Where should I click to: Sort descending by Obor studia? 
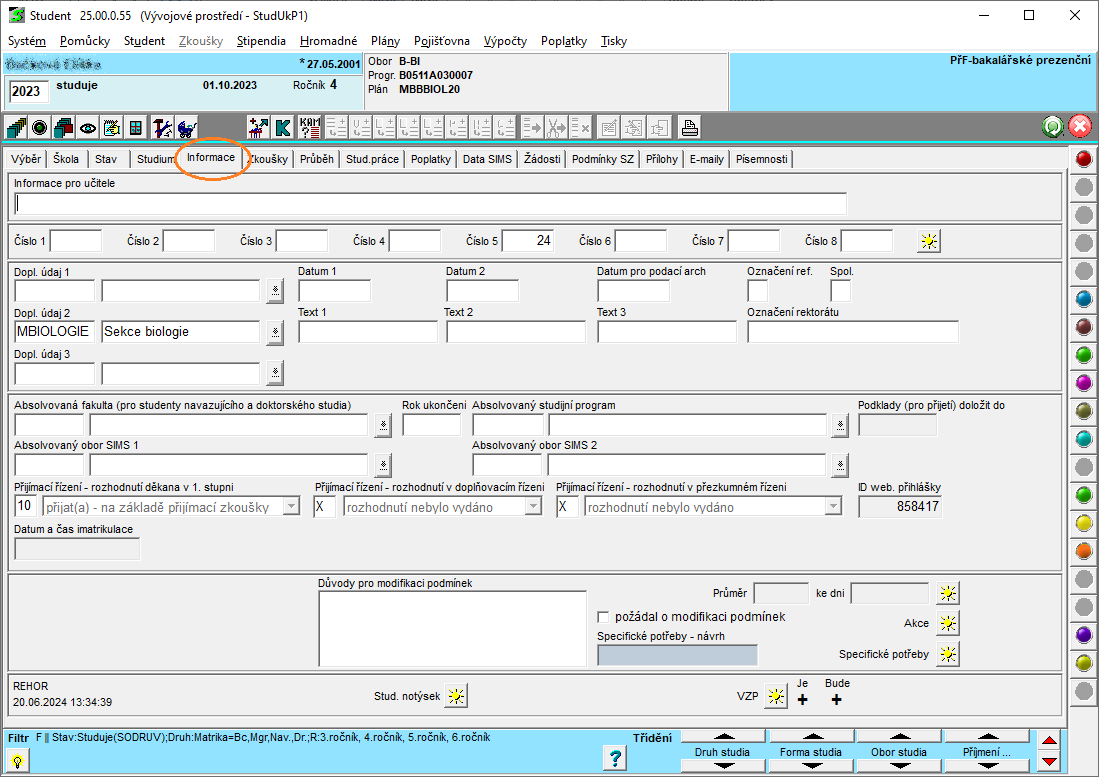click(898, 766)
